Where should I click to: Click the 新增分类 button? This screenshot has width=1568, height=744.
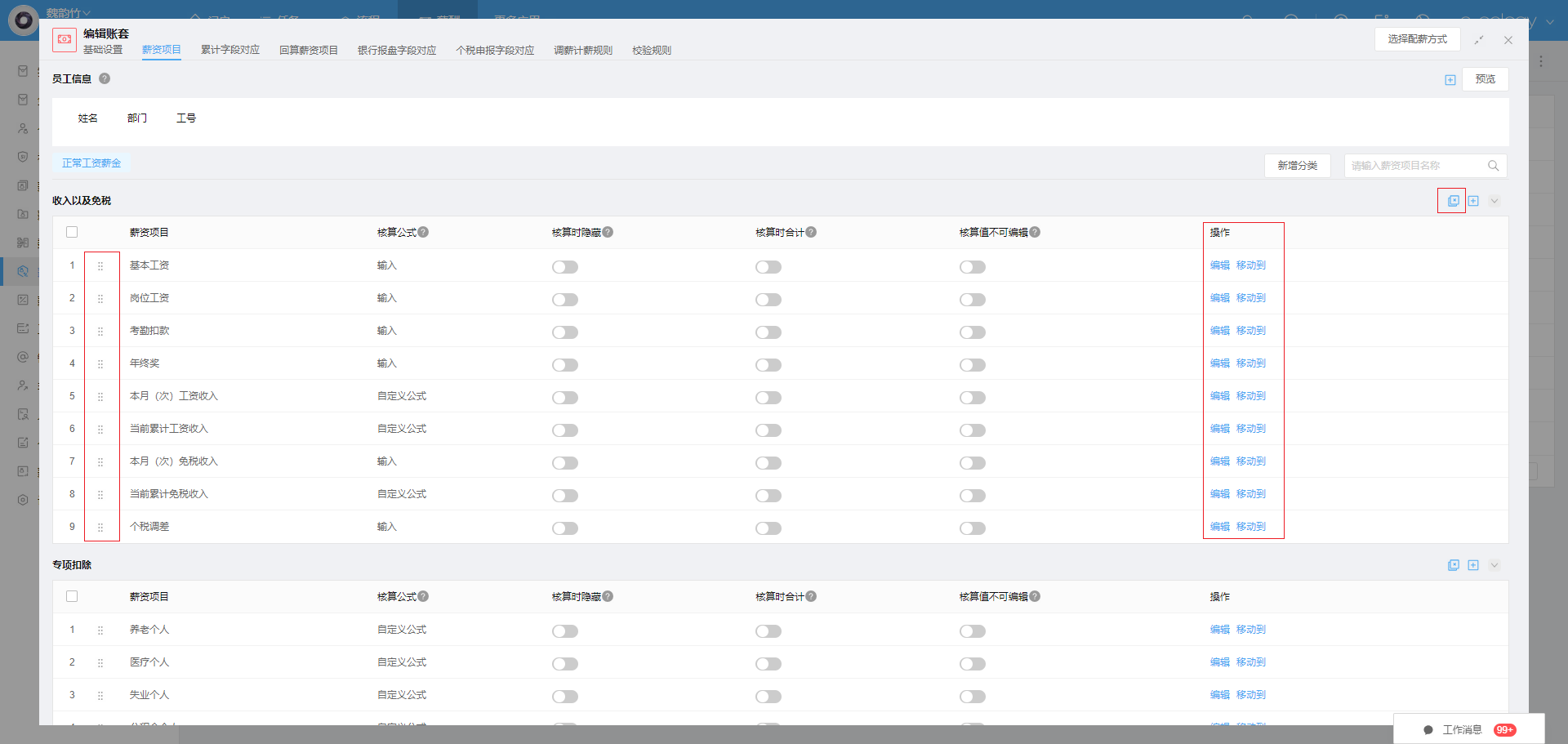click(1298, 166)
